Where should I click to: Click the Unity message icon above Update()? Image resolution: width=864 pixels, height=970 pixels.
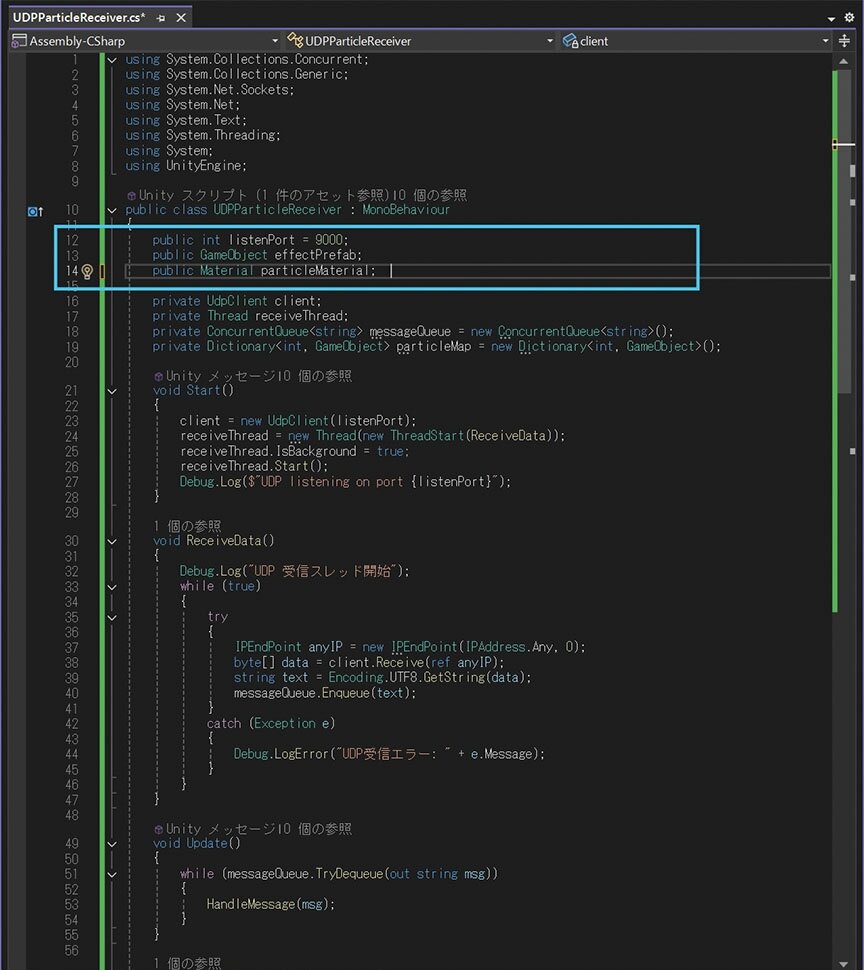[x=158, y=829]
